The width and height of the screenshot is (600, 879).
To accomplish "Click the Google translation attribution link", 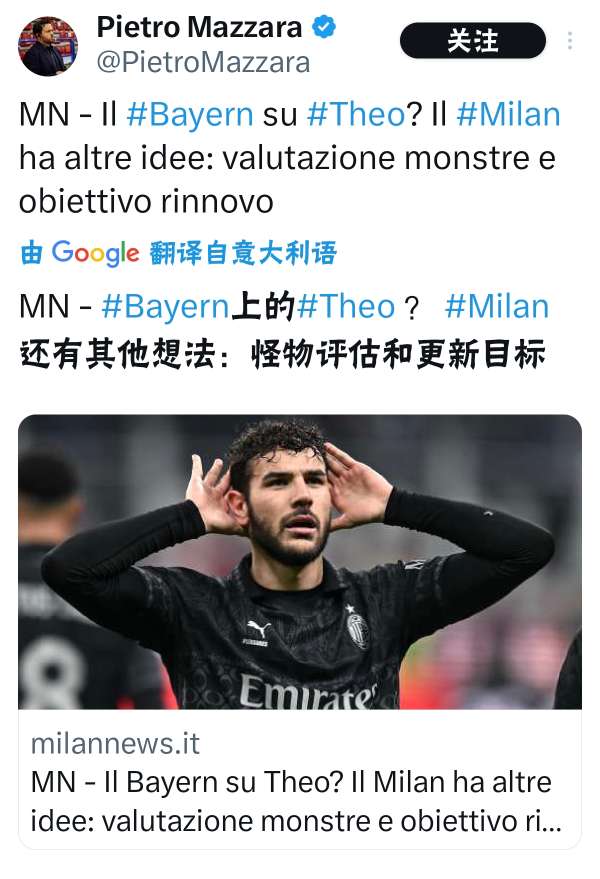I will tap(178, 253).
